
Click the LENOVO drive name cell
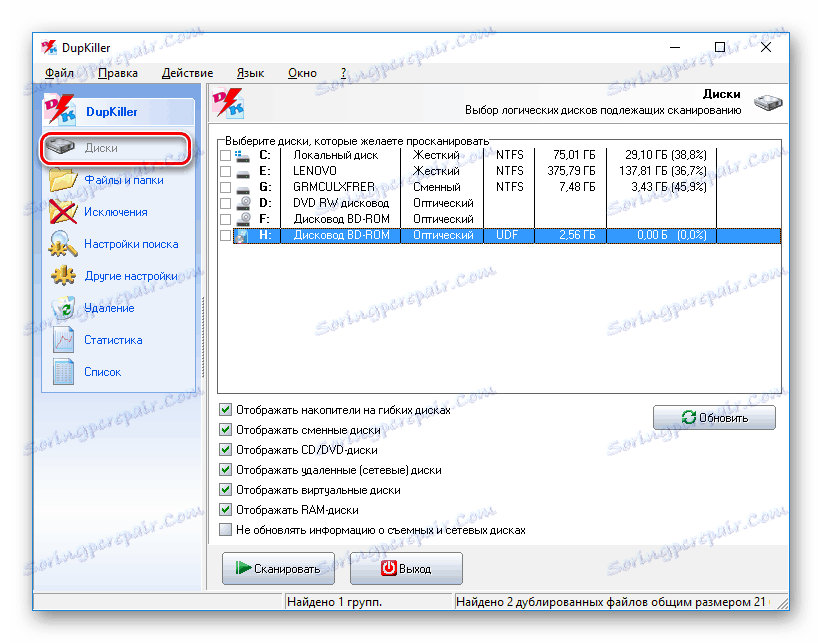point(340,171)
